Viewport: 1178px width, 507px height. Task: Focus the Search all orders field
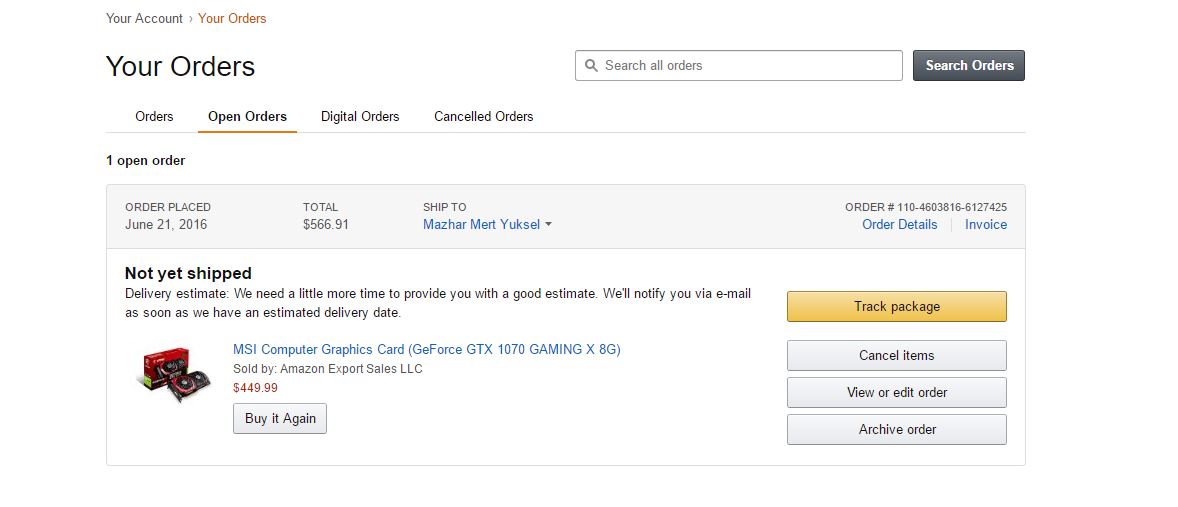739,65
